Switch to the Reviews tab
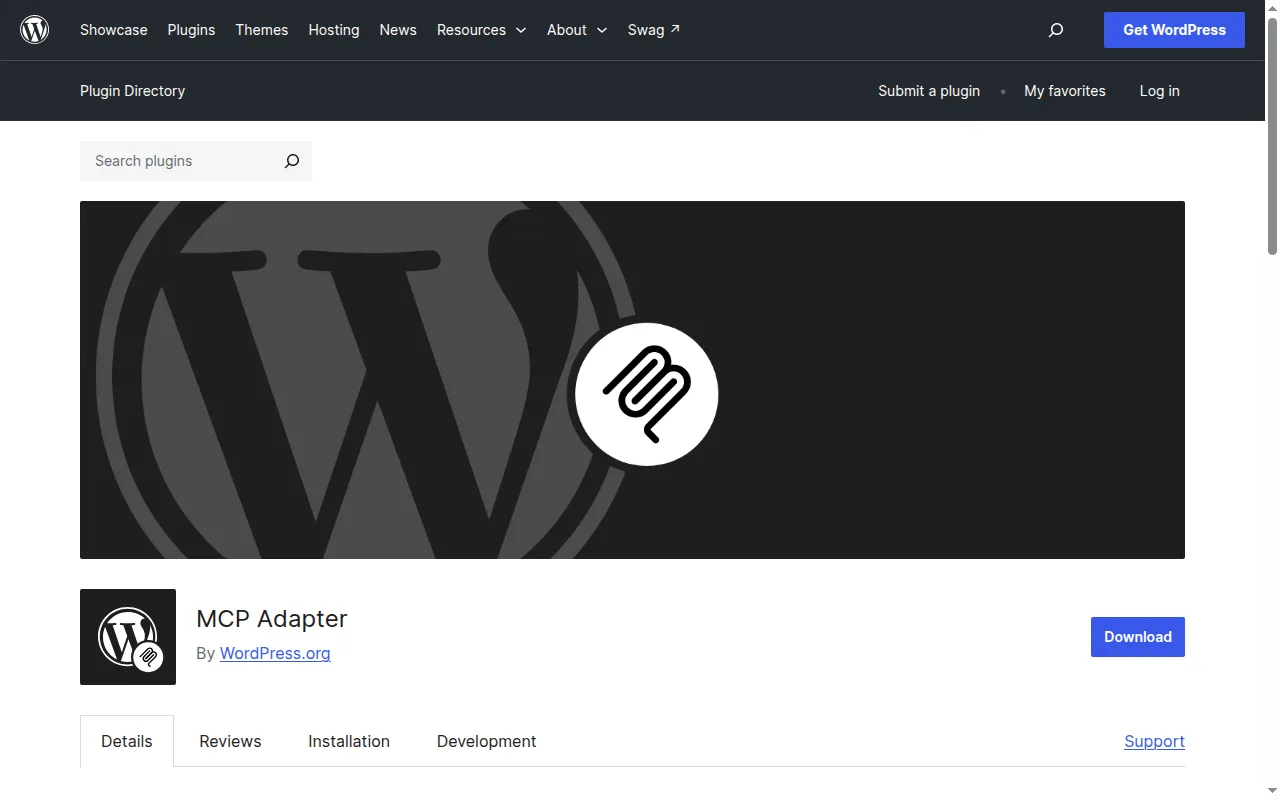Screen dimensions: 1280x800 230,741
